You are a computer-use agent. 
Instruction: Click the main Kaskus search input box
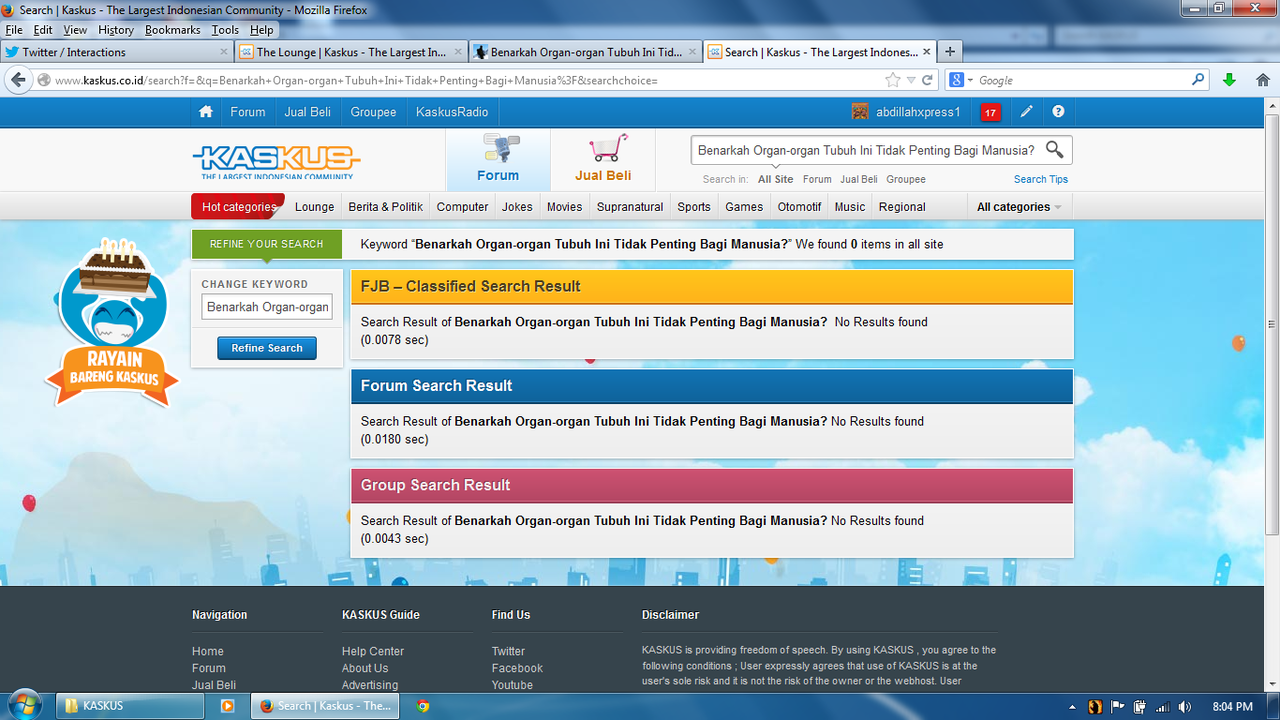pos(866,150)
